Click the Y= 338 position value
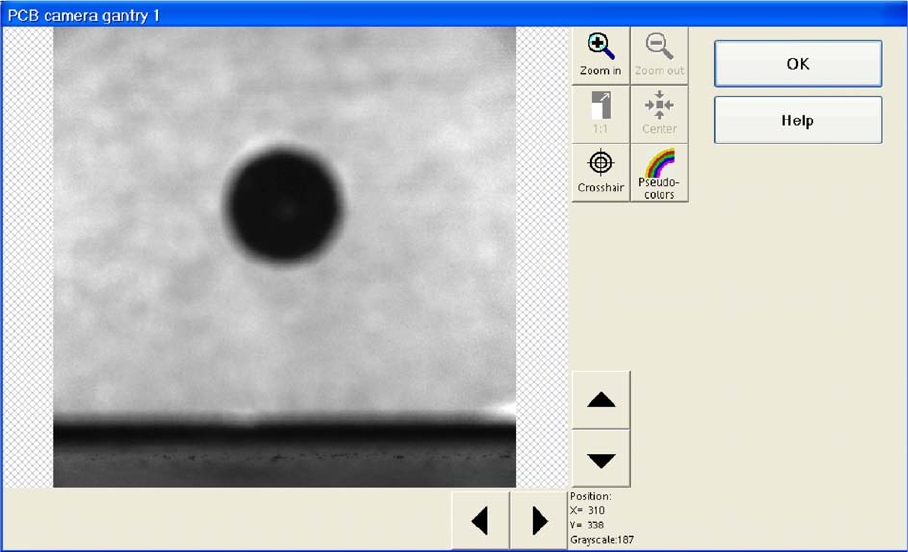The image size is (908, 552). 587,525
